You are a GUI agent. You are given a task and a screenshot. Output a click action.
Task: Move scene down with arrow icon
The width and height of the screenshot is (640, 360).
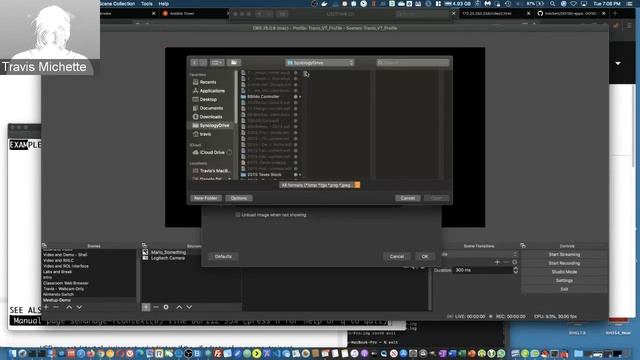[79, 307]
